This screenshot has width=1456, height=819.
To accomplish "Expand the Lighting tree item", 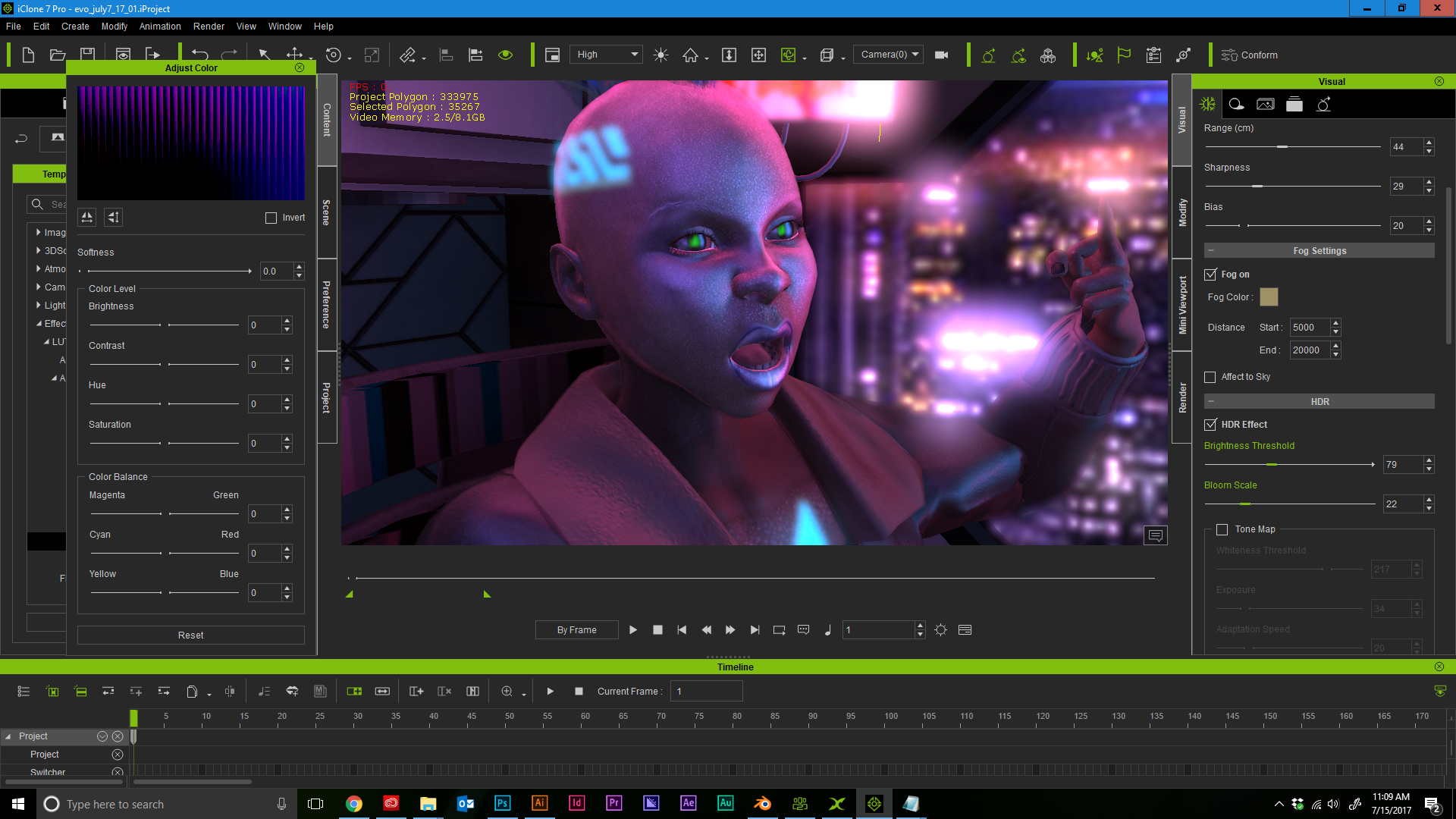I will 38,305.
